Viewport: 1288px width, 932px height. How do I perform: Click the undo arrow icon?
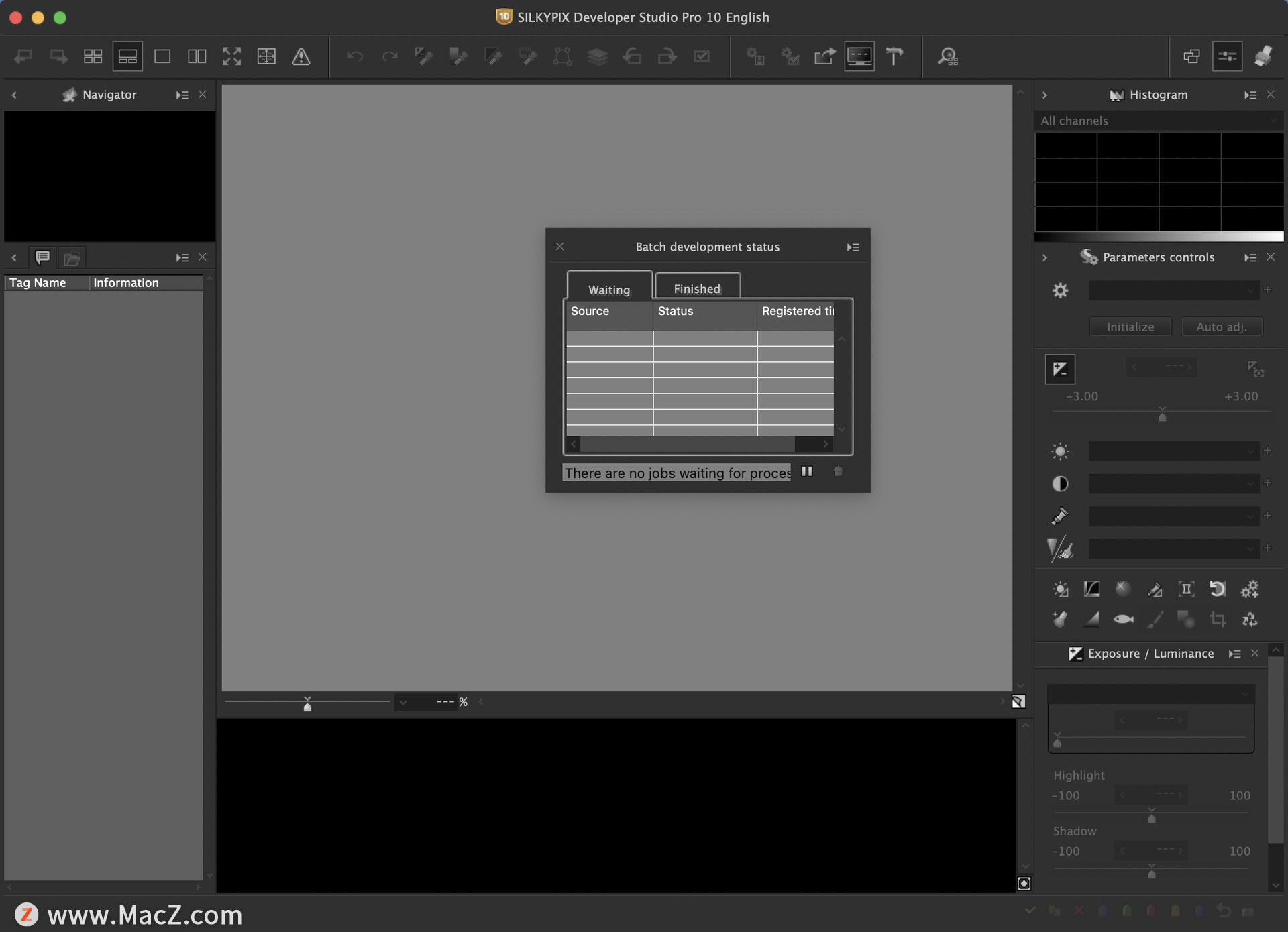tap(355, 56)
